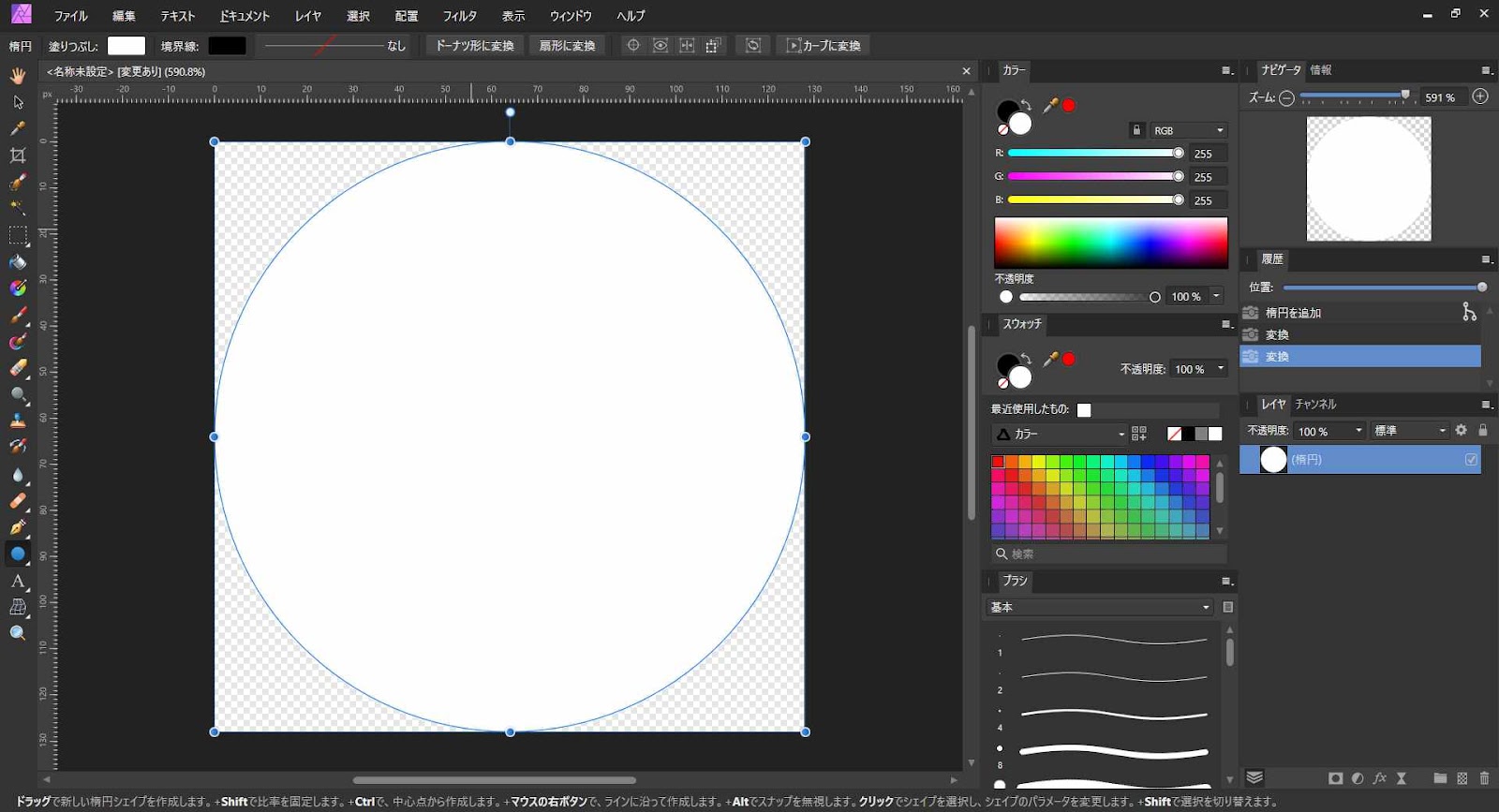Click the ドーナツ形に変換 button
The width and height of the screenshot is (1499, 812).
pos(475,46)
